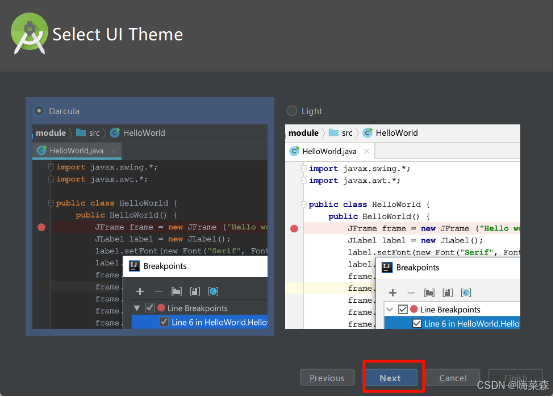Click the group-by-file icon in Light Breakpoints

(448, 293)
